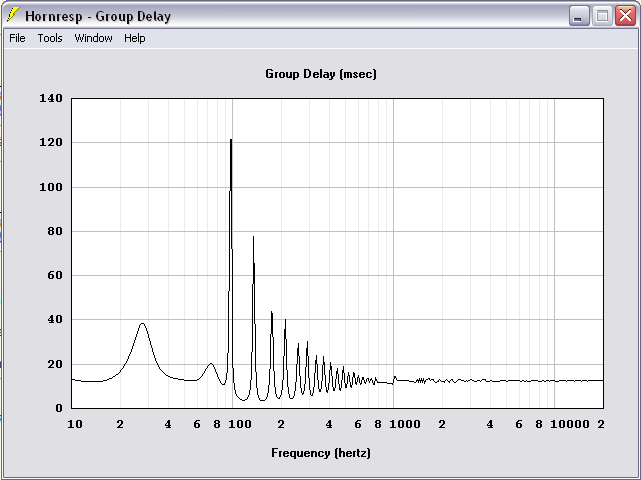Open the Tools menu
Image resolution: width=641 pixels, height=480 pixels.
click(x=50, y=38)
